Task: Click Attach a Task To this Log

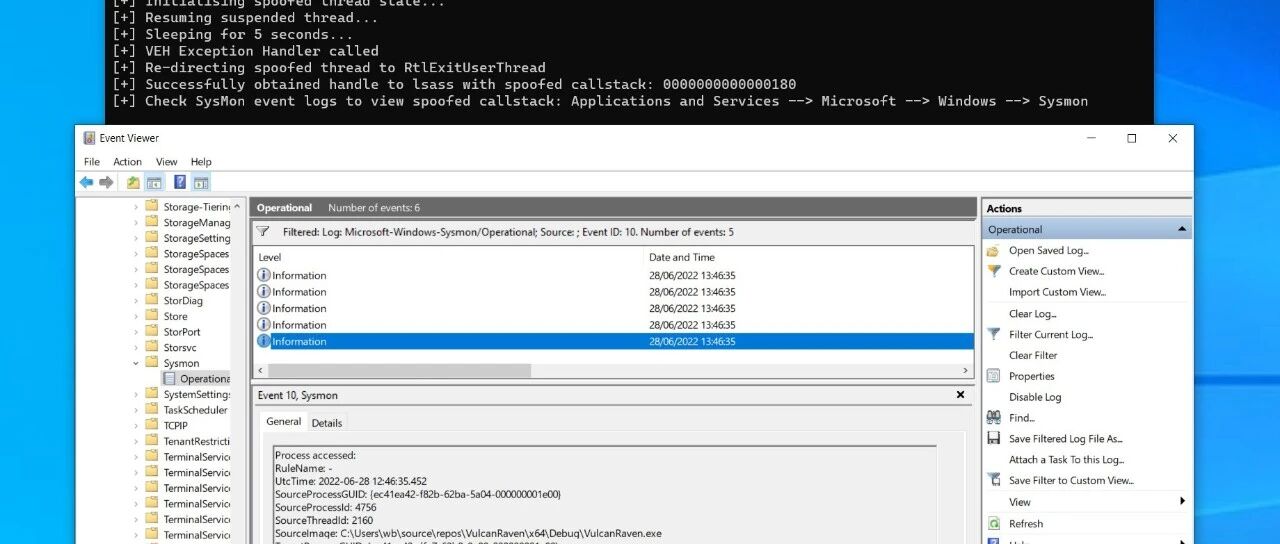Action: pos(1066,459)
